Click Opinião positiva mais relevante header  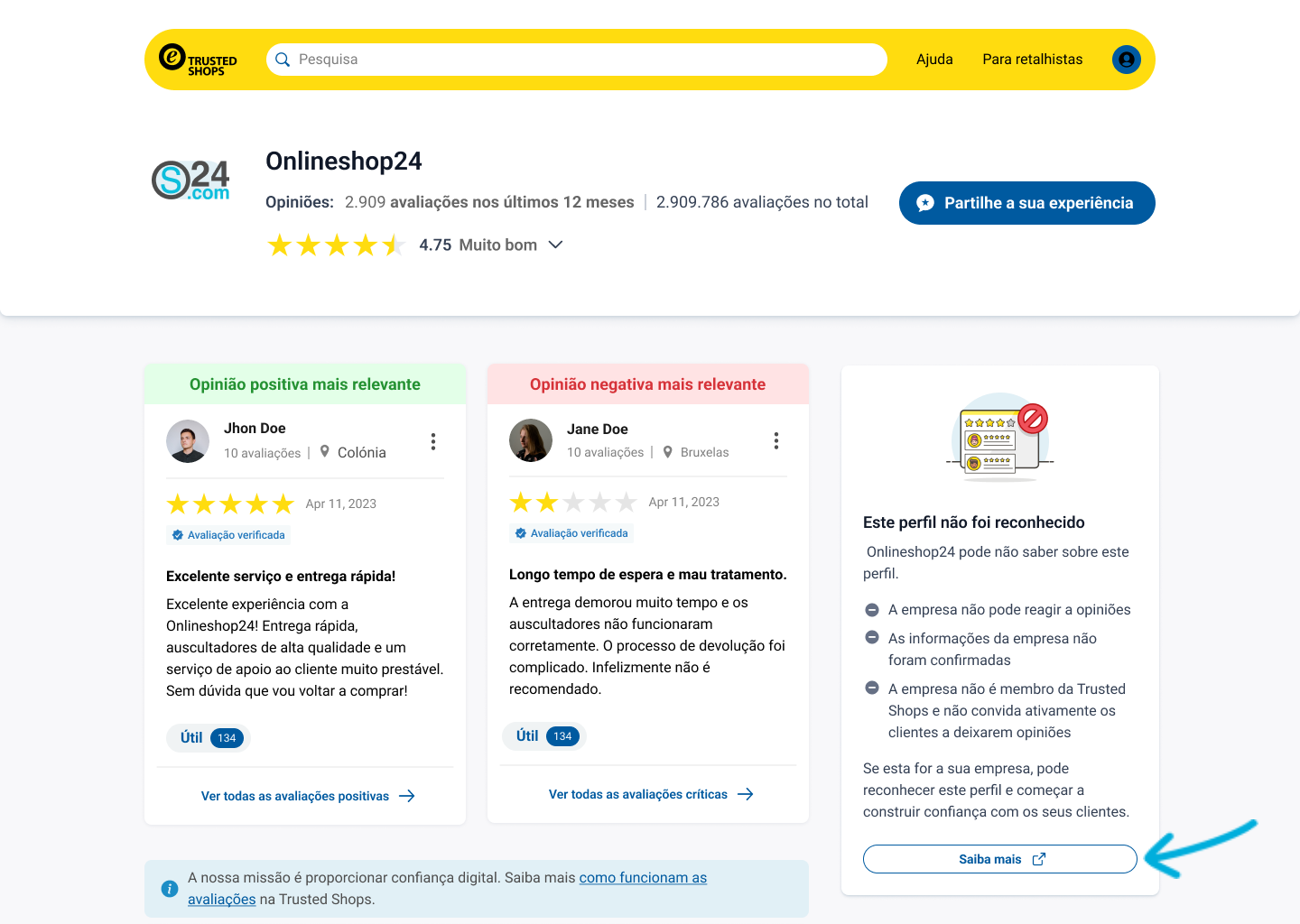(x=305, y=384)
